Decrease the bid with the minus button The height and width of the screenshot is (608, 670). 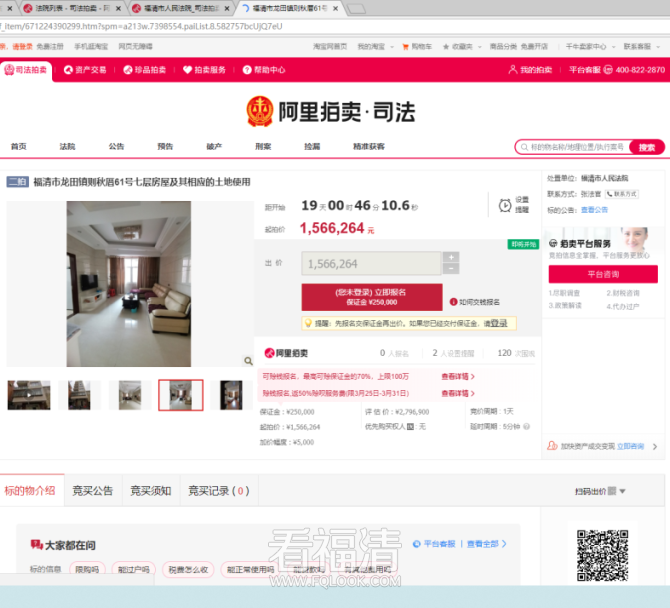pos(451,269)
